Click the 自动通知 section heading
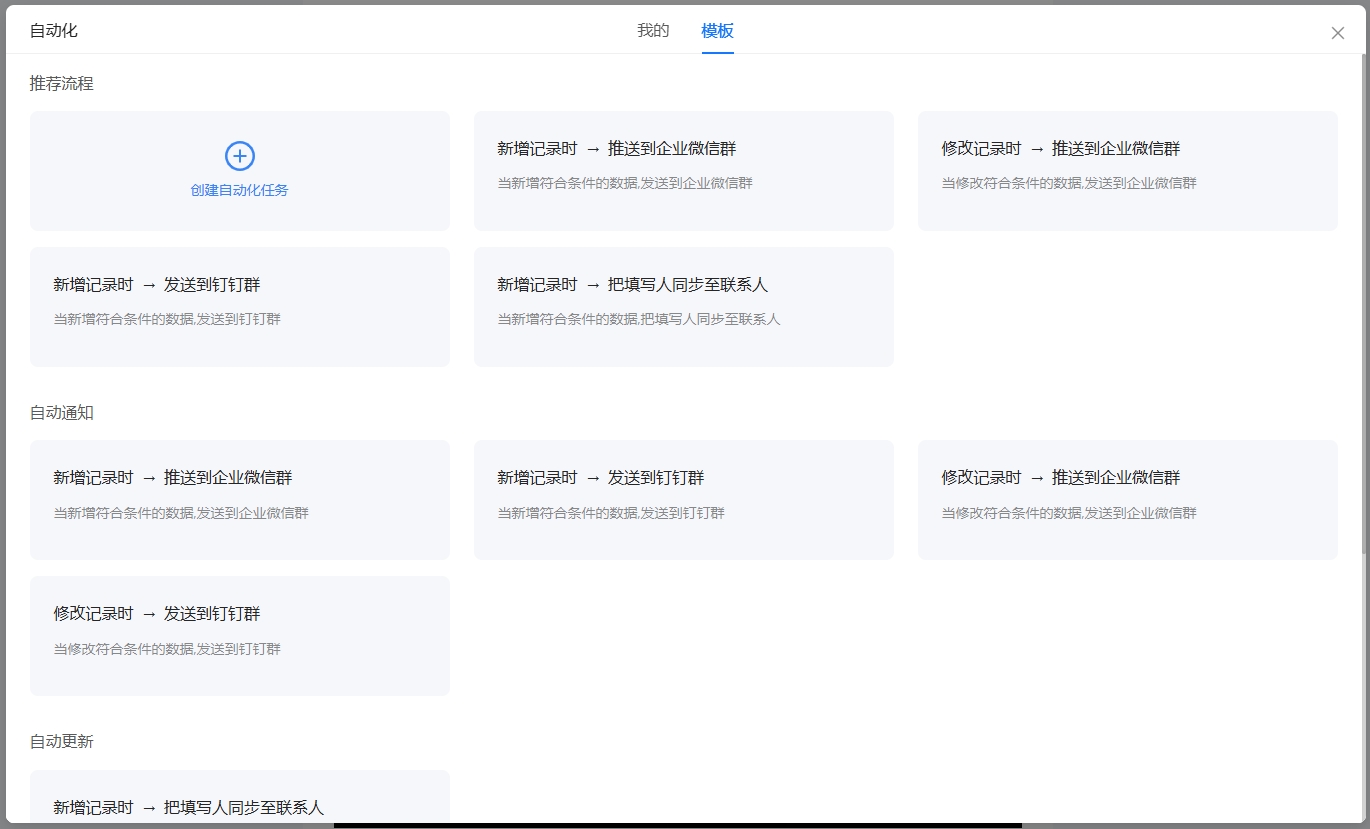Viewport: 1370px width, 829px height. (62, 413)
